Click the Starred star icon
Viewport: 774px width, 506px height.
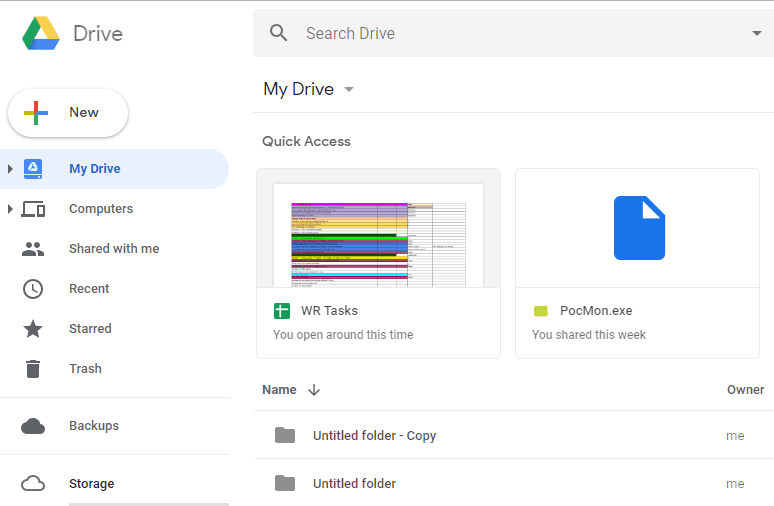(33, 329)
